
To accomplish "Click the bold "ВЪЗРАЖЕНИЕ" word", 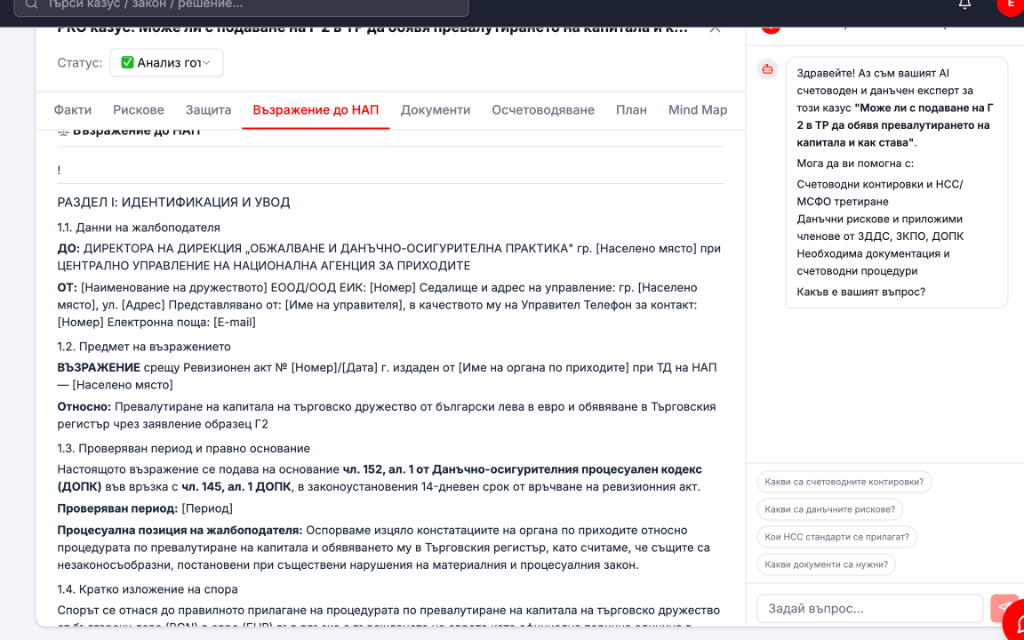I will [99, 368].
